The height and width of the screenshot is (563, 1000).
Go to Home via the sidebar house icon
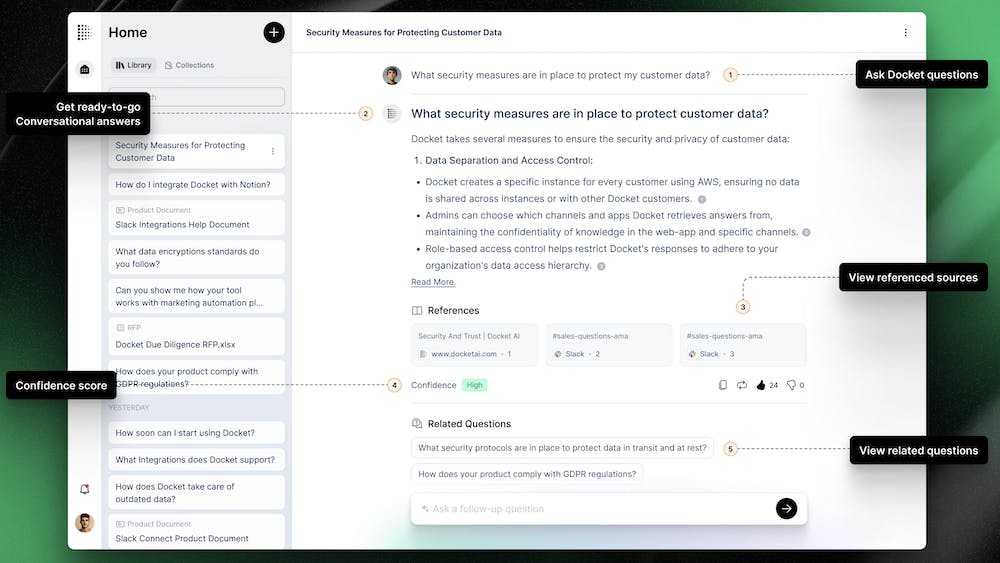[84, 69]
